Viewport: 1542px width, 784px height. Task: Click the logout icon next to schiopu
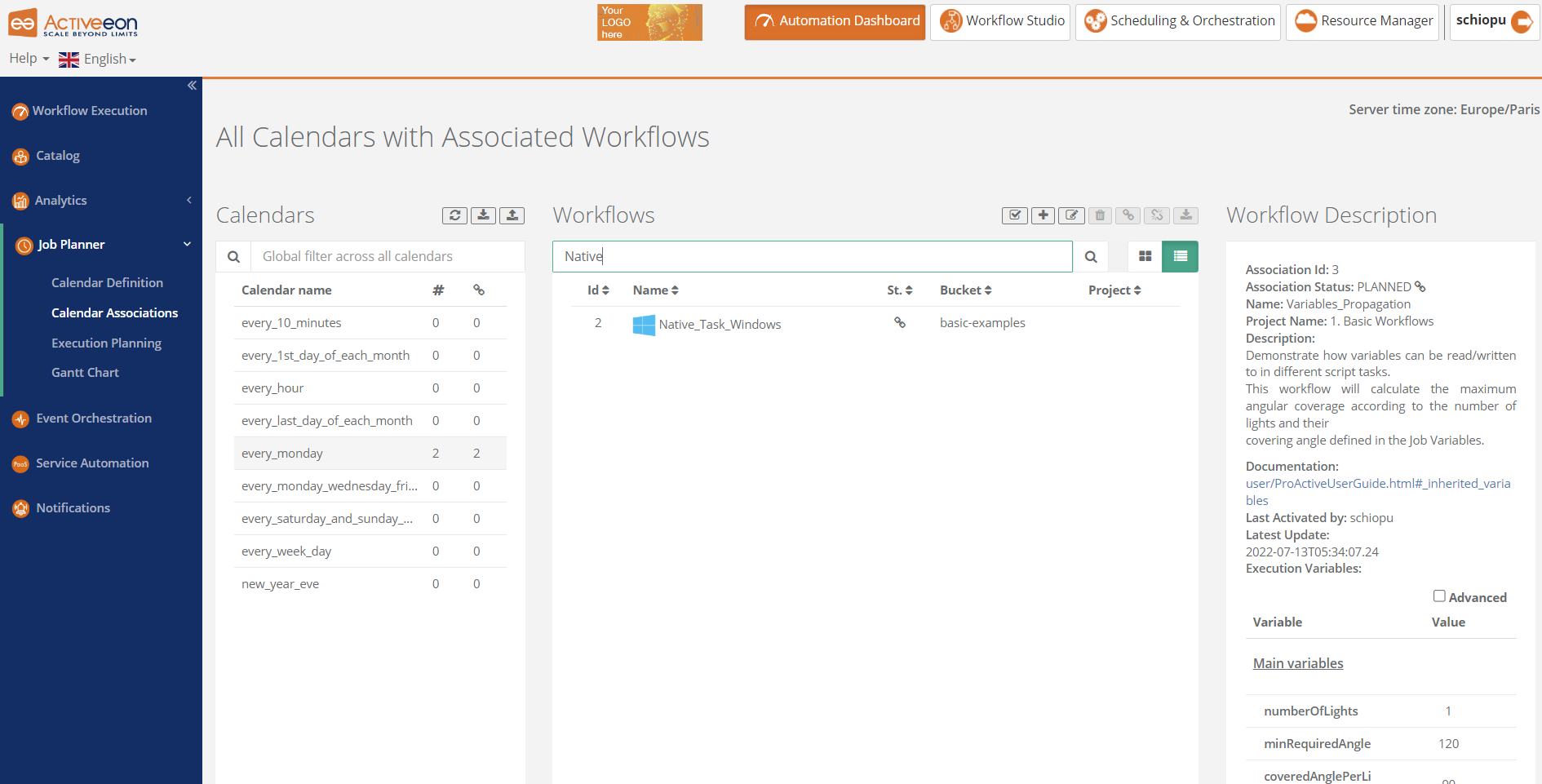(x=1522, y=21)
